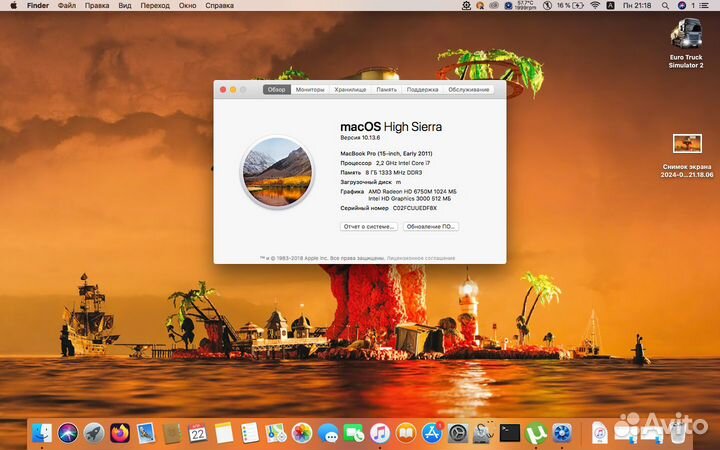Click the clock Пн 21:18
This screenshot has height=450, width=720.
tap(637, 6)
